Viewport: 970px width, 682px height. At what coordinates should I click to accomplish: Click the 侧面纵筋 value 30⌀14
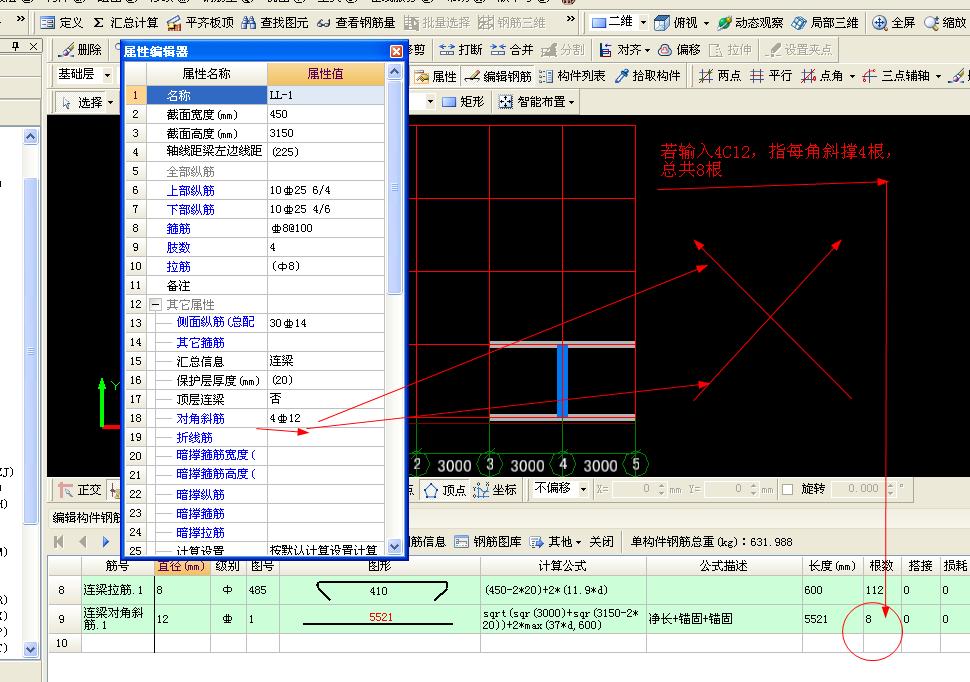click(x=326, y=323)
